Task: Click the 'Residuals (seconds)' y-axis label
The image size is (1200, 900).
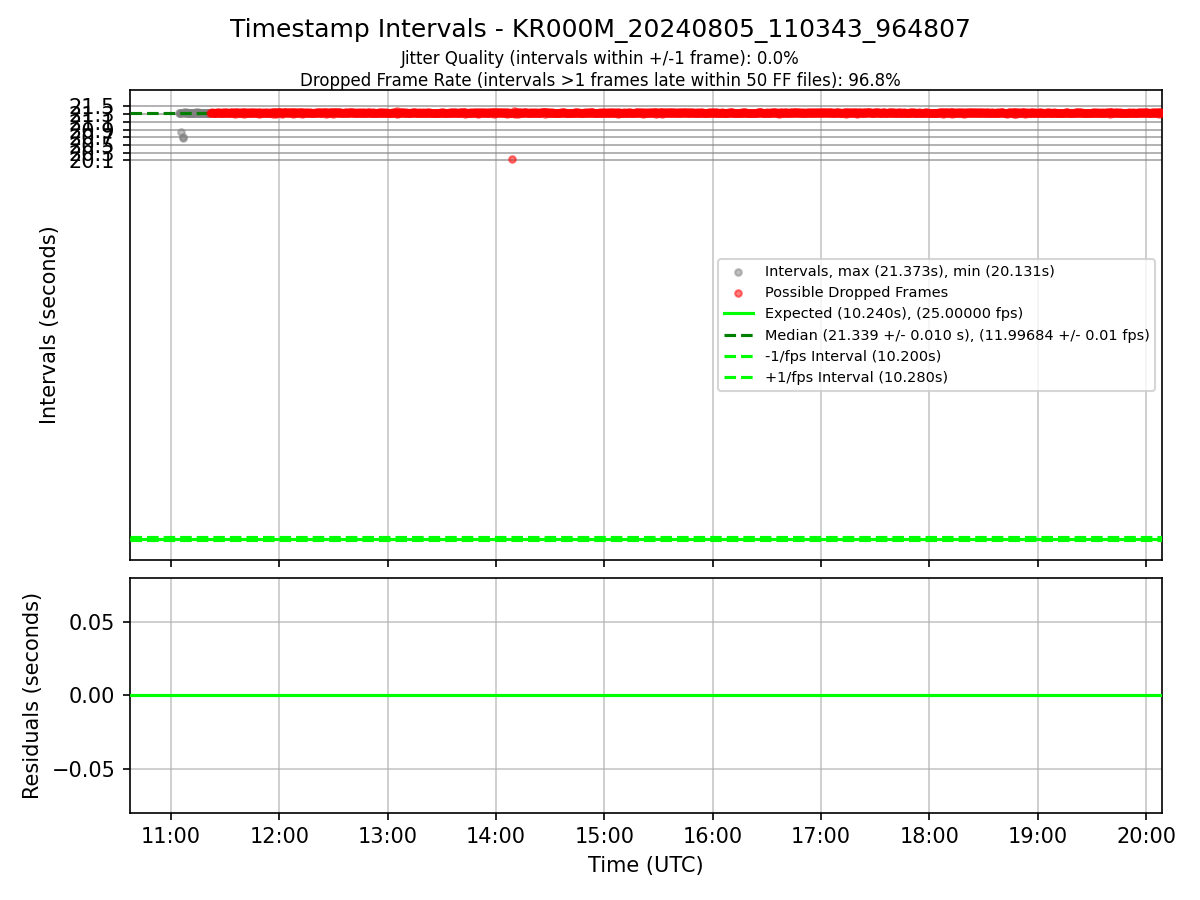Action: coord(32,696)
